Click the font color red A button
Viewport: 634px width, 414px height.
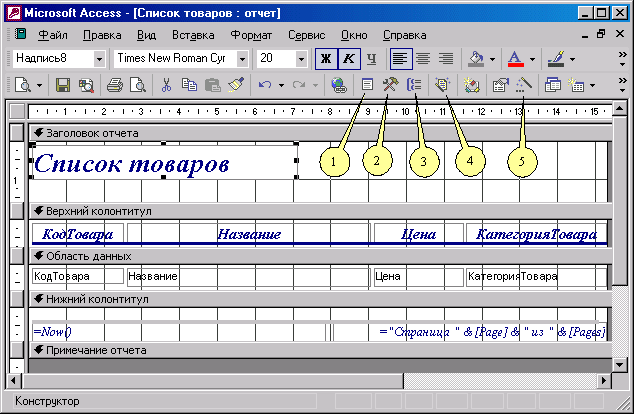[x=515, y=59]
